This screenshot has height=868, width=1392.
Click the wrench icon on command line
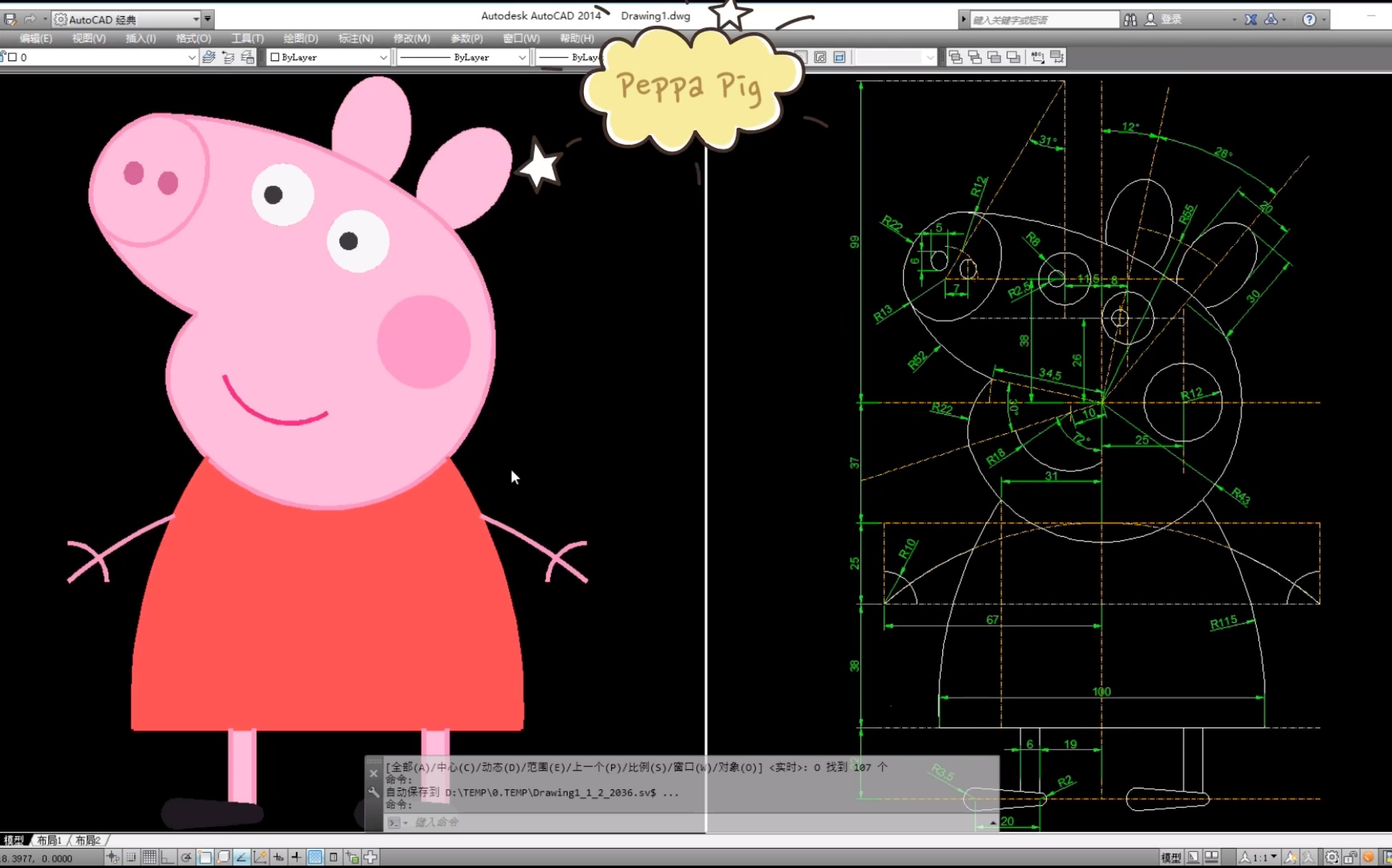pos(374,792)
